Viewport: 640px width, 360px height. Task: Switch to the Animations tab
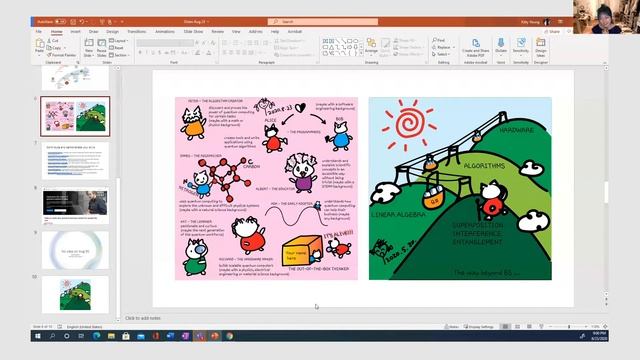(x=164, y=31)
